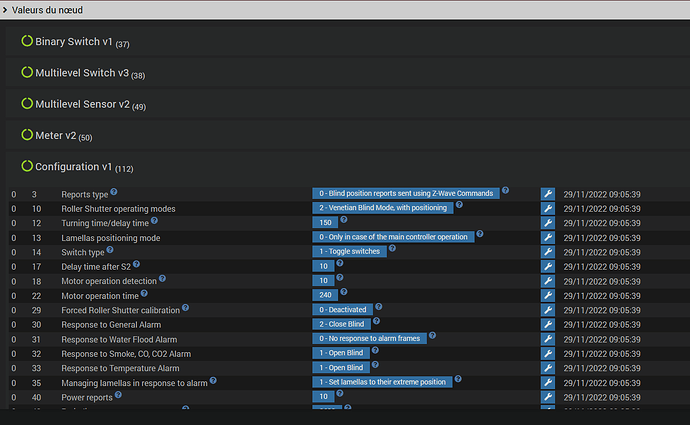
Task: Collapse the Valeurs du nœud panel
Action: 6,8
